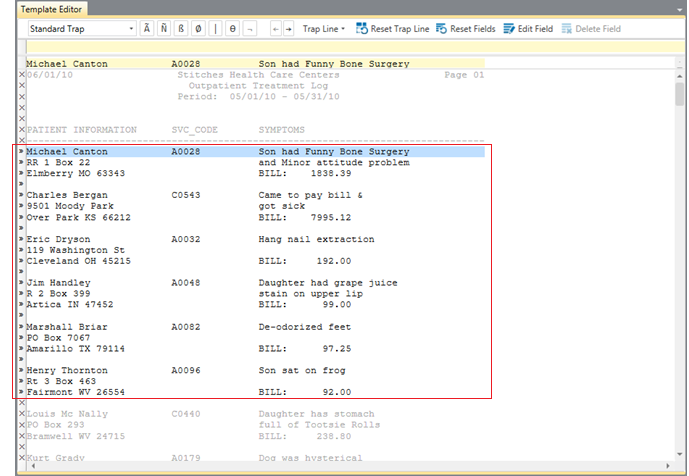Image resolution: width=689 pixels, height=476 pixels.
Task: Click the 'PATIENT INFORMATION' column heading
Action: (82, 130)
